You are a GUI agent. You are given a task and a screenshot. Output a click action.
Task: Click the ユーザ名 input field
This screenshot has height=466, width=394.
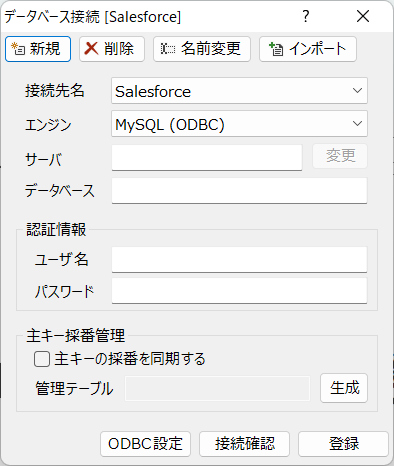click(x=239, y=259)
